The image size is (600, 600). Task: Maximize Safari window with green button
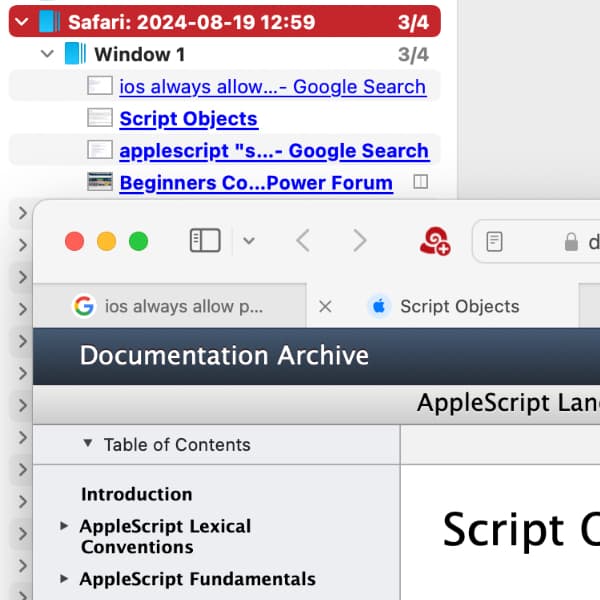pos(139,241)
